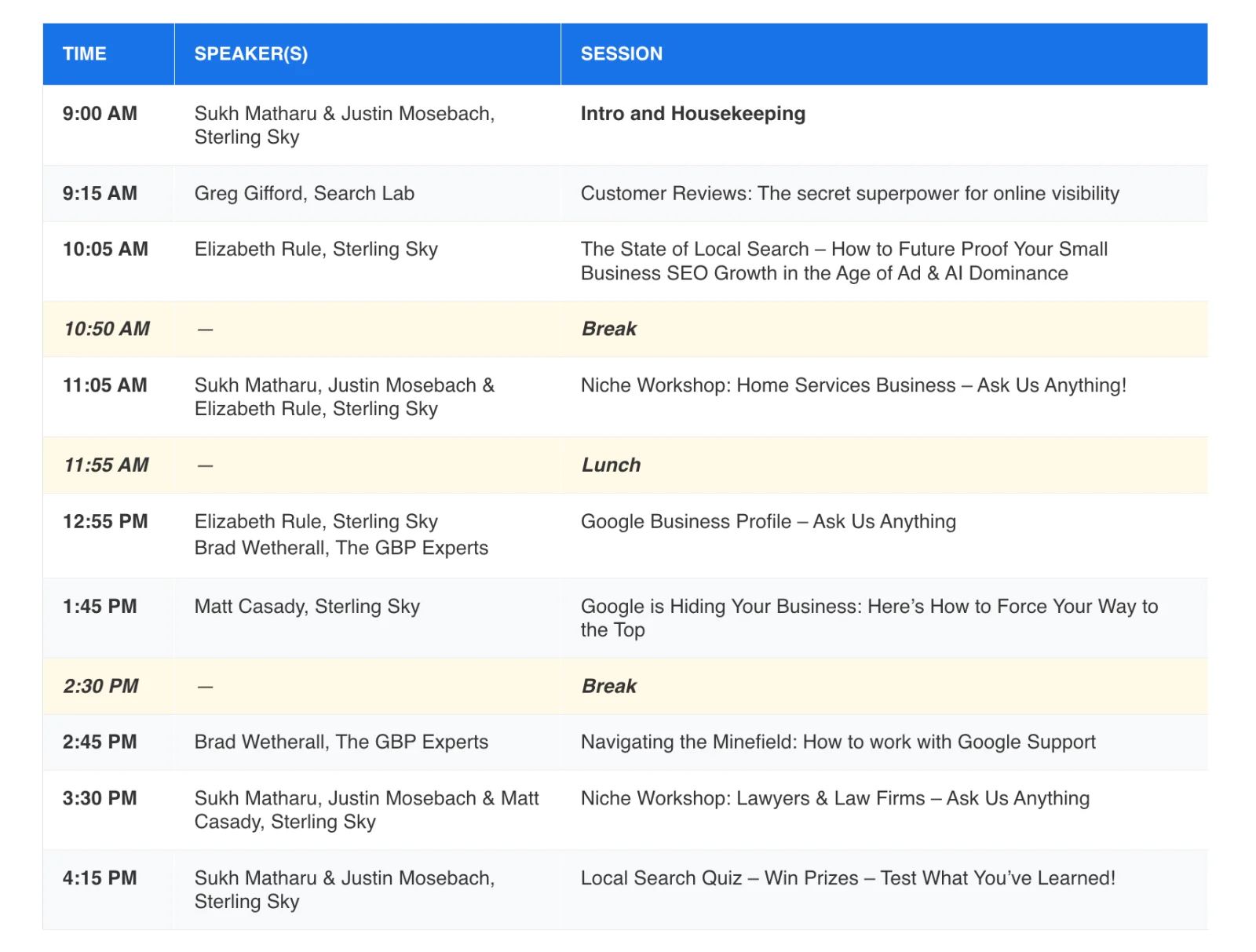Click the TIME column header

click(x=84, y=54)
